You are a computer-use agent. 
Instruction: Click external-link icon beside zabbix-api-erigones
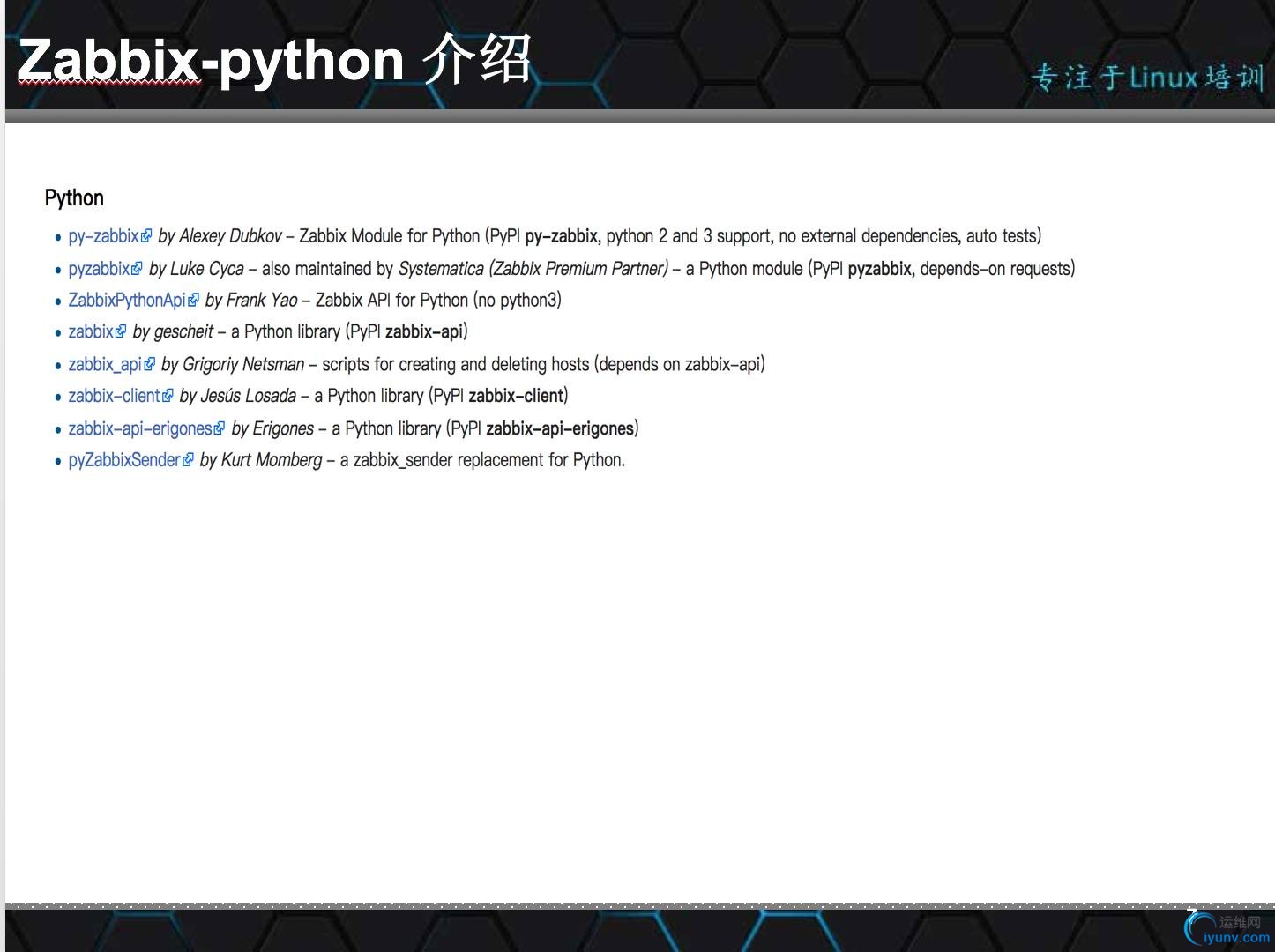[x=220, y=428]
